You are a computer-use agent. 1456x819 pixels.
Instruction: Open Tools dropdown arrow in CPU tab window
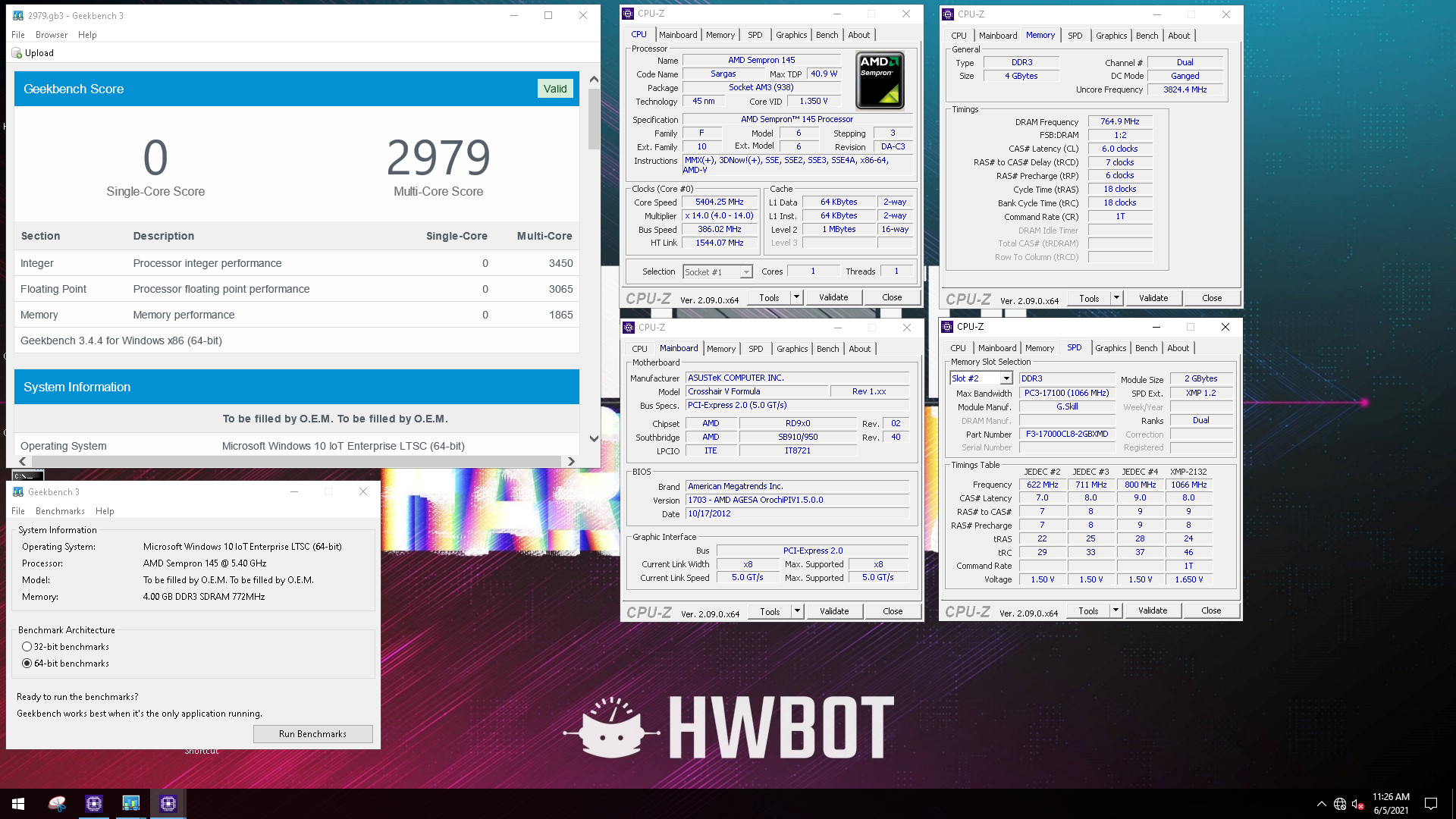point(797,297)
